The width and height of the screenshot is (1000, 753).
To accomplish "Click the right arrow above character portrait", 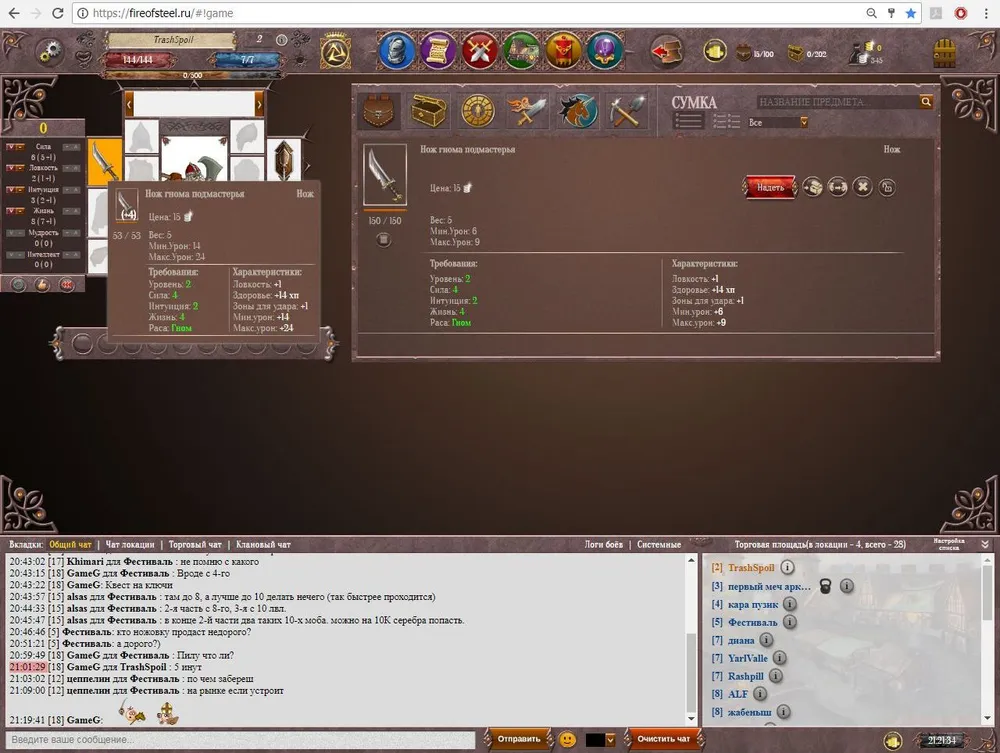I will (259, 104).
